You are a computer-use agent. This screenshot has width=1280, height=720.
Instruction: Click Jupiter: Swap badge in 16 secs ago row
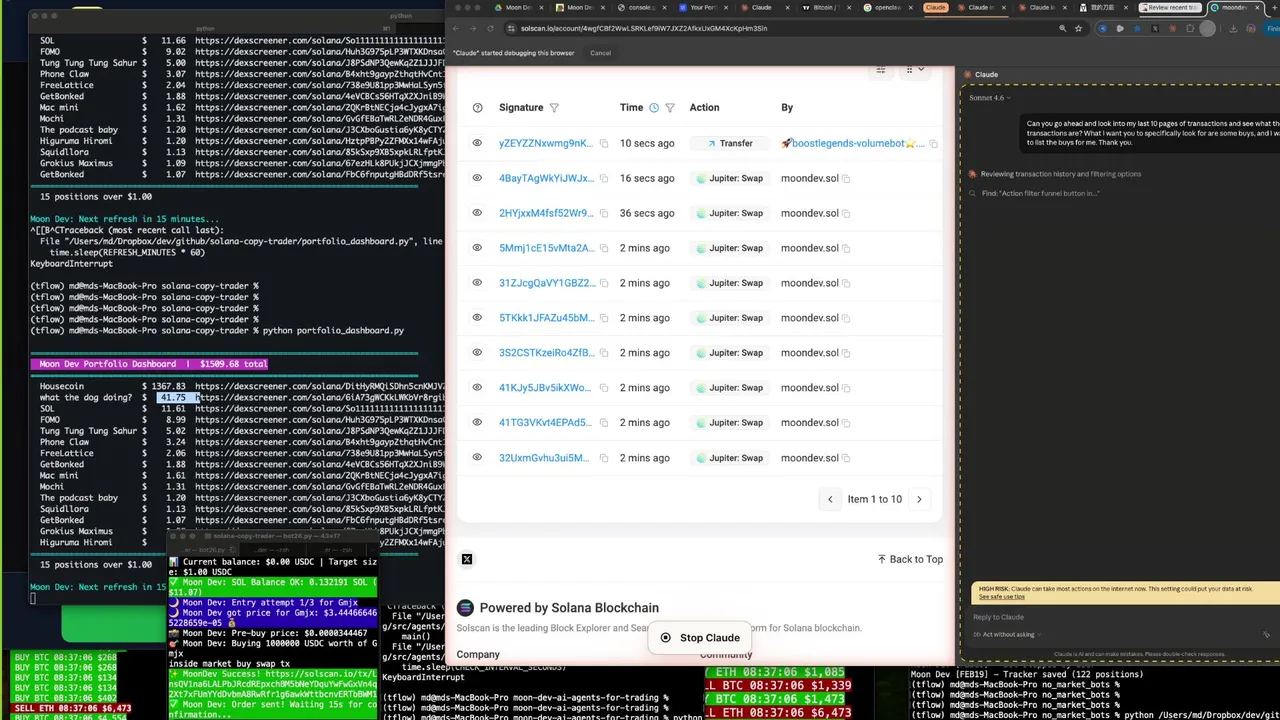click(x=729, y=179)
